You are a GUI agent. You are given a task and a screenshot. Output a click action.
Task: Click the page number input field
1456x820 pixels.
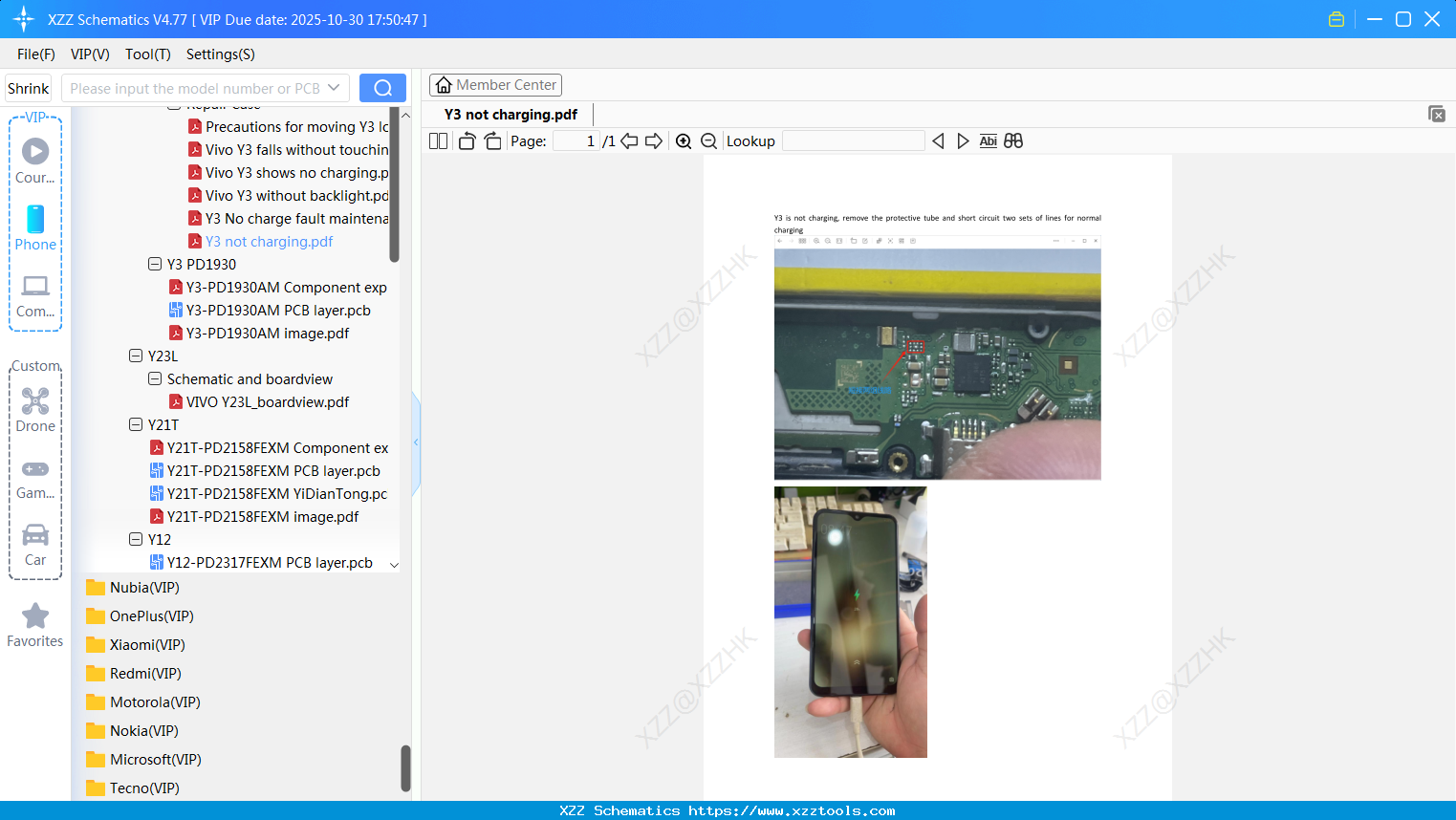click(576, 140)
